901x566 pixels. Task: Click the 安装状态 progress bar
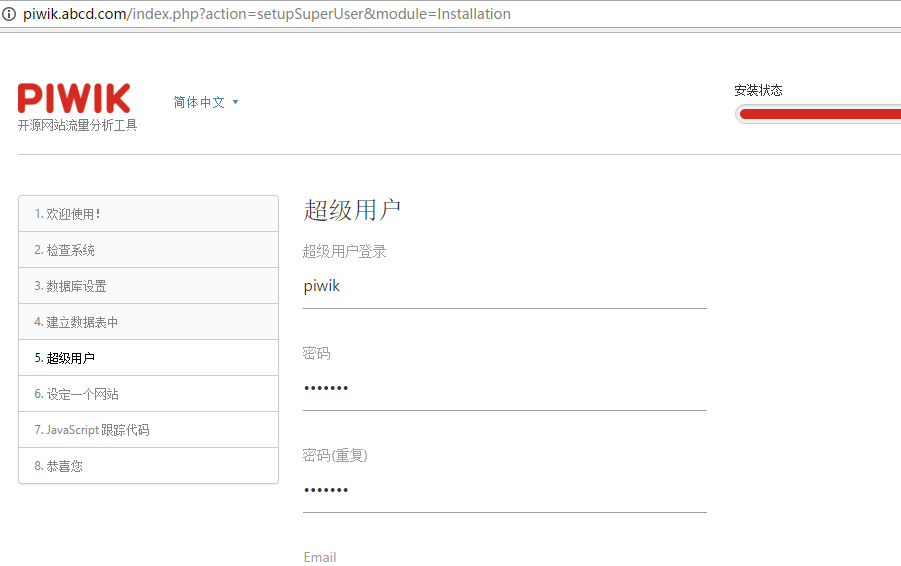click(818, 114)
